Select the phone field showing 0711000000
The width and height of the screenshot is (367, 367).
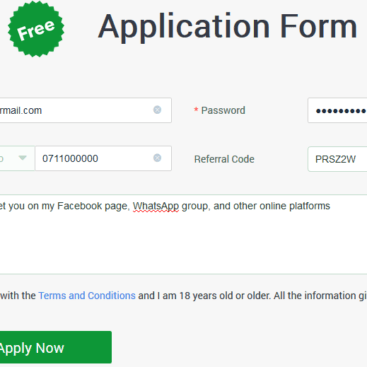tap(103, 158)
